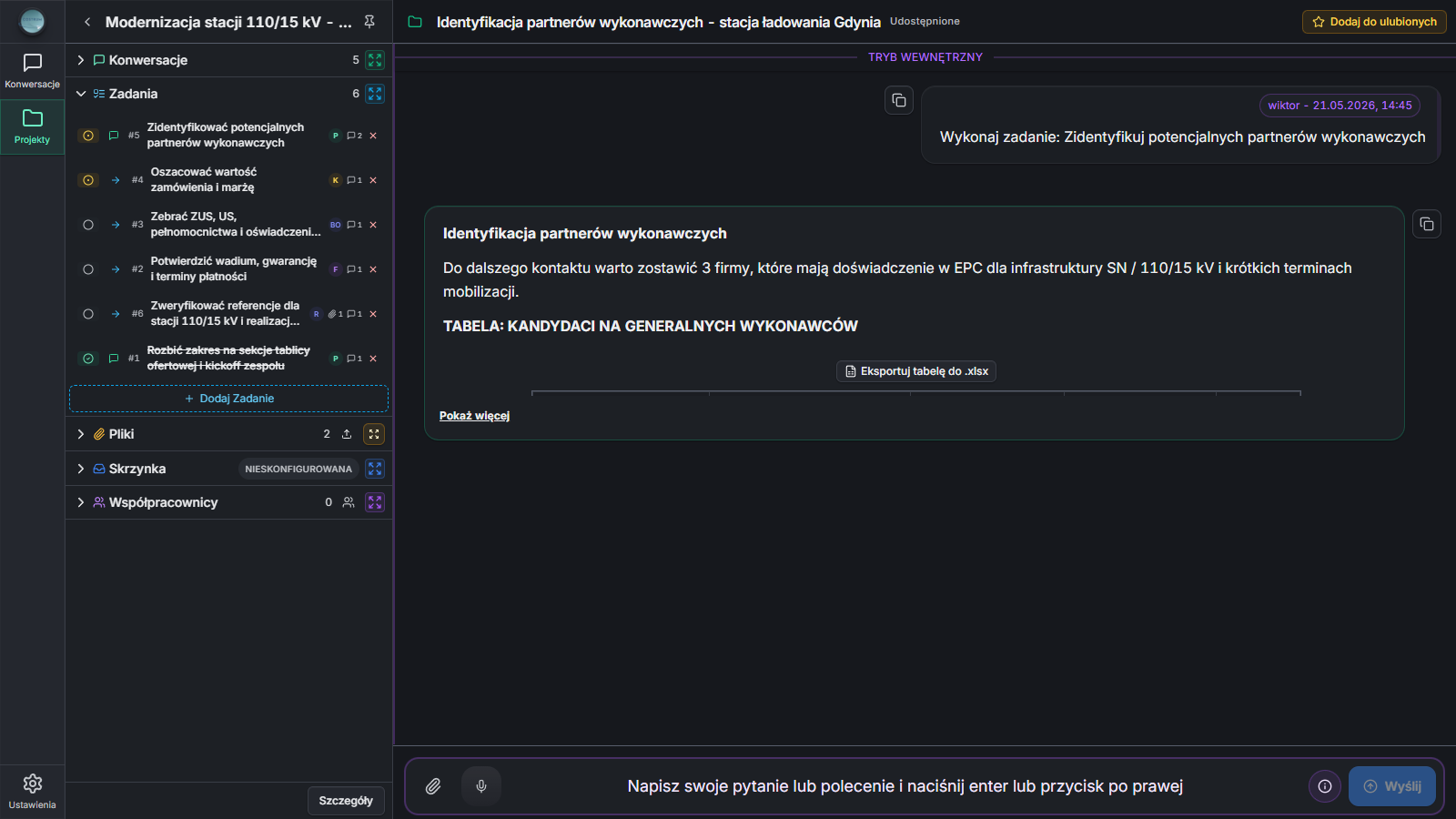The width and height of the screenshot is (1456, 819).
Task: Delete task #3 Zebrać ZUS, US
Action: 373,225
